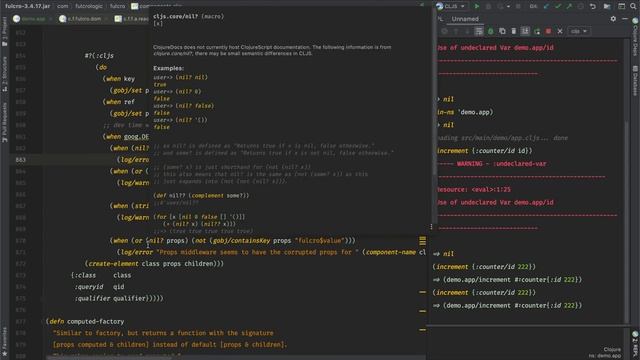Click the Git commit green checkmark icon

[558, 6]
